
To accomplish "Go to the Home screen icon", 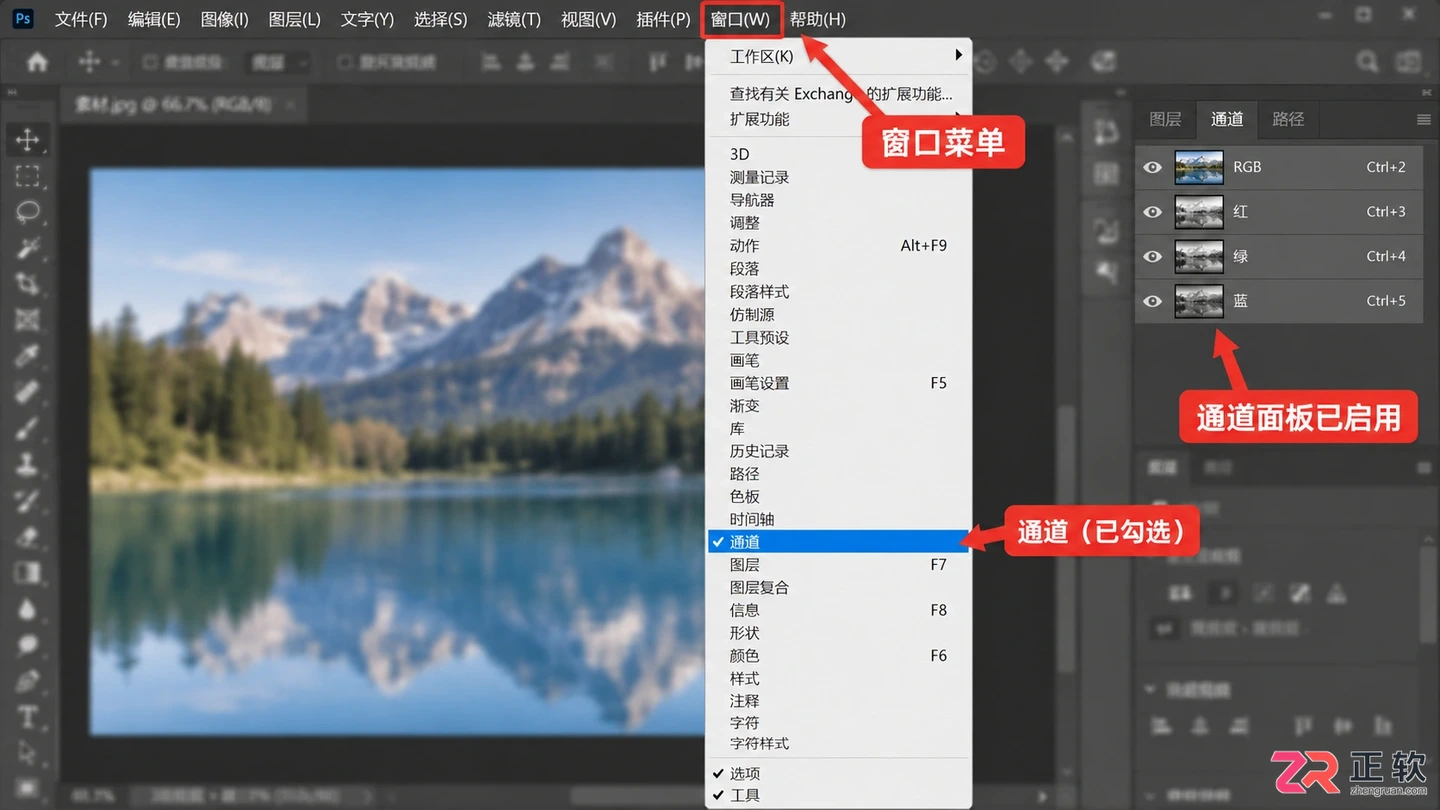I will click(37, 62).
